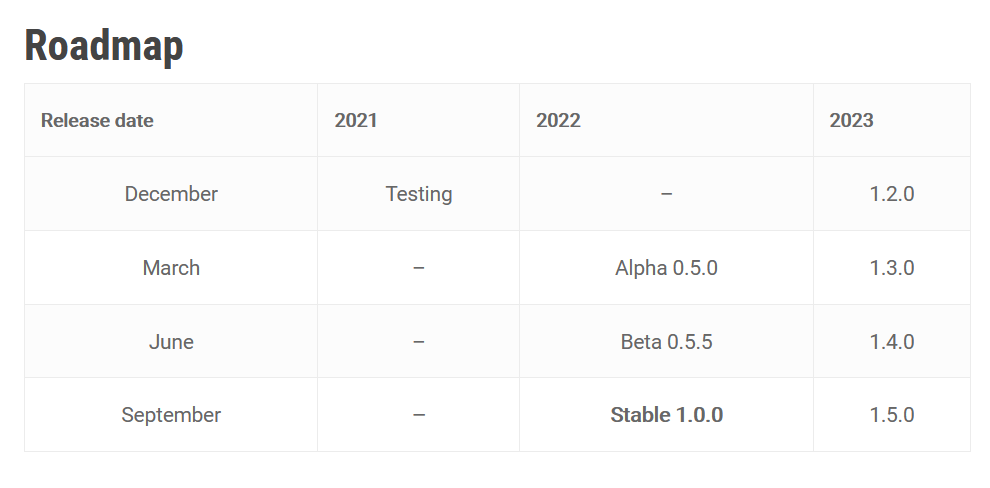Select the March row label
The height and width of the screenshot is (488, 990).
171,268
